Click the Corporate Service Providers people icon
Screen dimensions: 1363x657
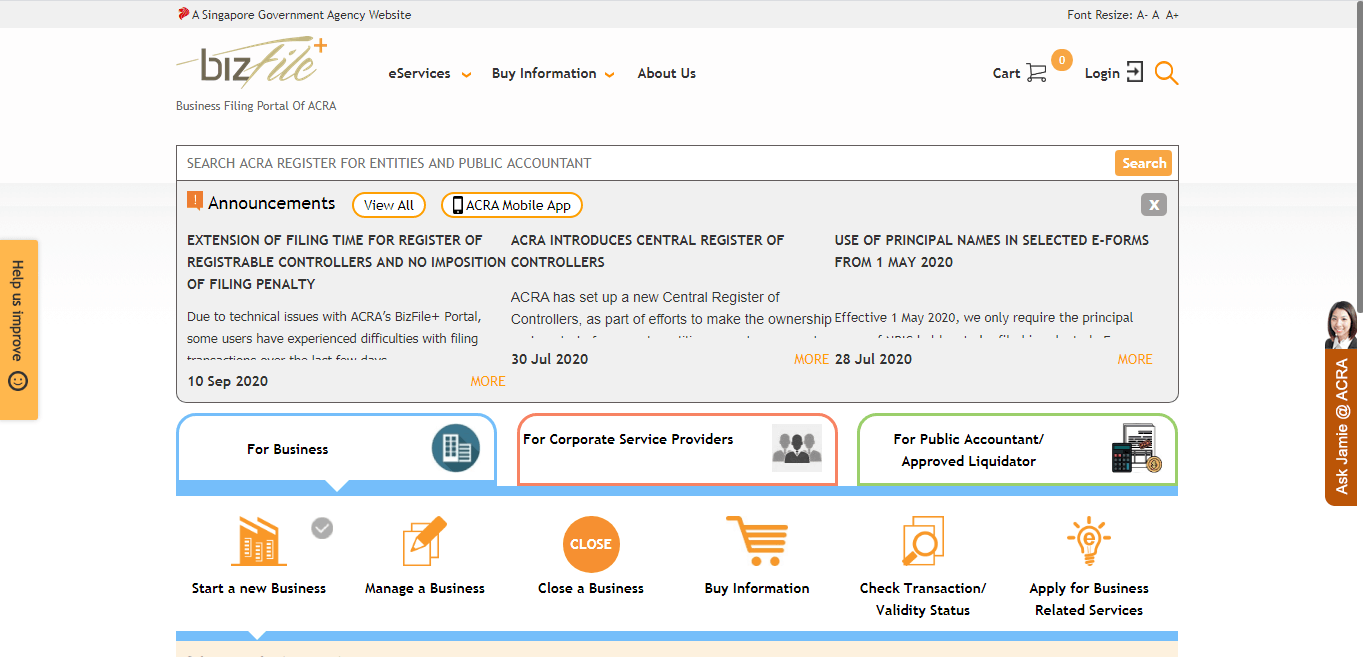point(797,448)
